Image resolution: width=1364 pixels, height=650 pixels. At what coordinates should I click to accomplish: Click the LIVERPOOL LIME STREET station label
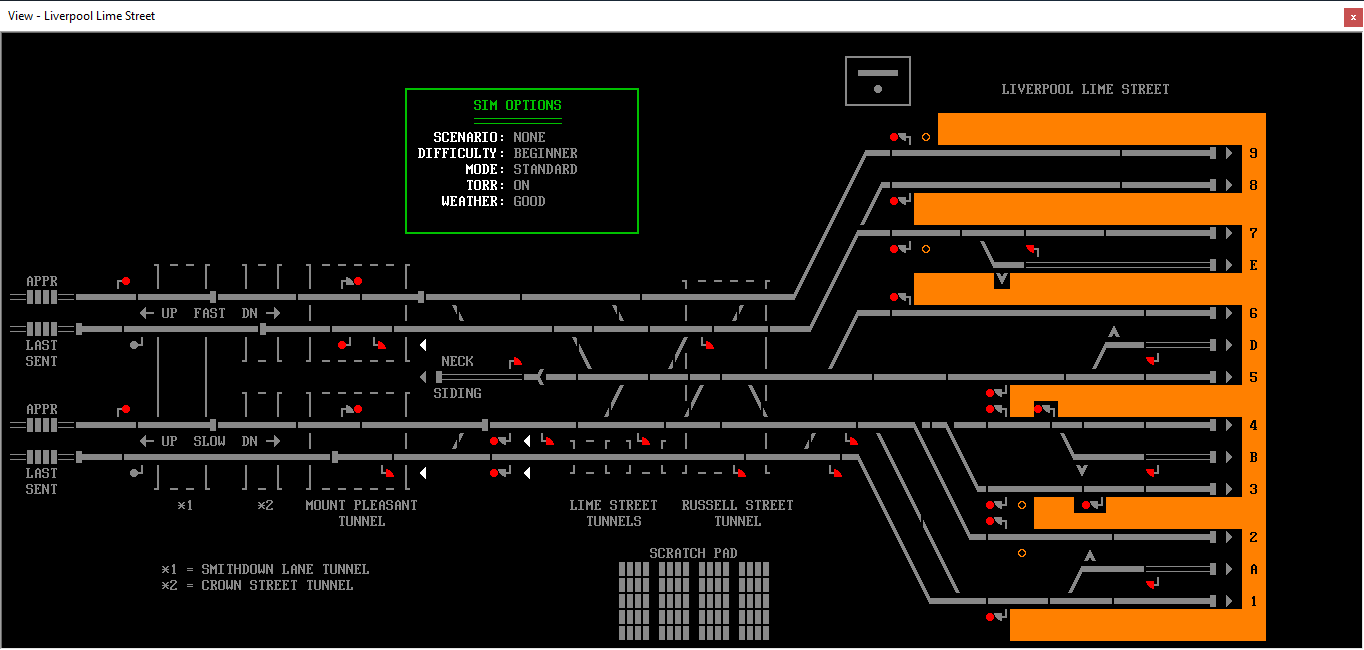coord(1085,89)
